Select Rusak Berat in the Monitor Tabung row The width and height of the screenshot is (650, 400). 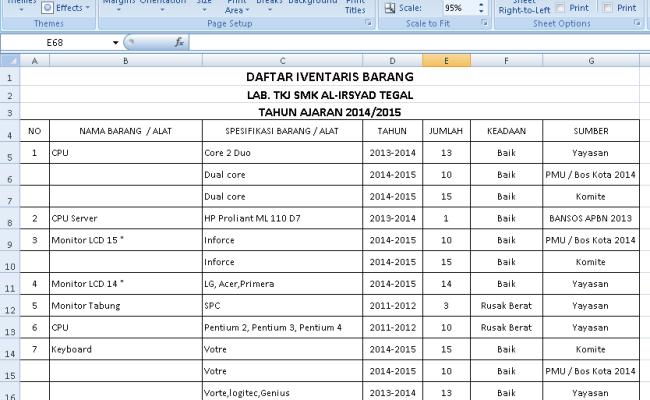point(506,306)
